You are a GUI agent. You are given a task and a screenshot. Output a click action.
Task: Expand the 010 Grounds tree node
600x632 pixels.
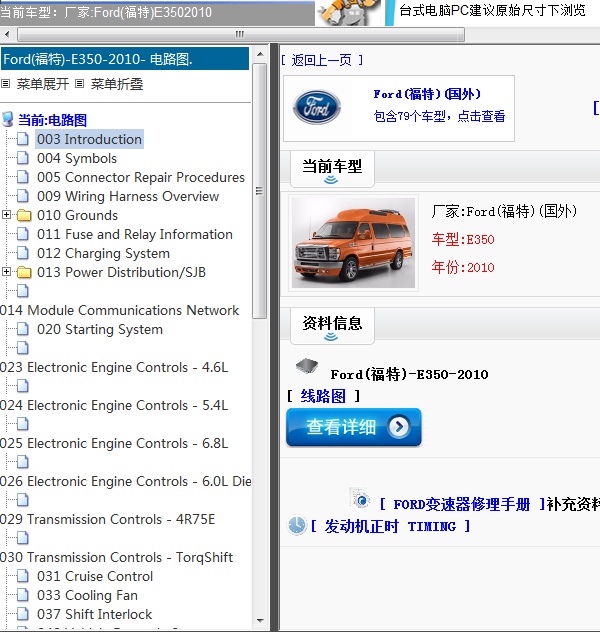(6, 215)
